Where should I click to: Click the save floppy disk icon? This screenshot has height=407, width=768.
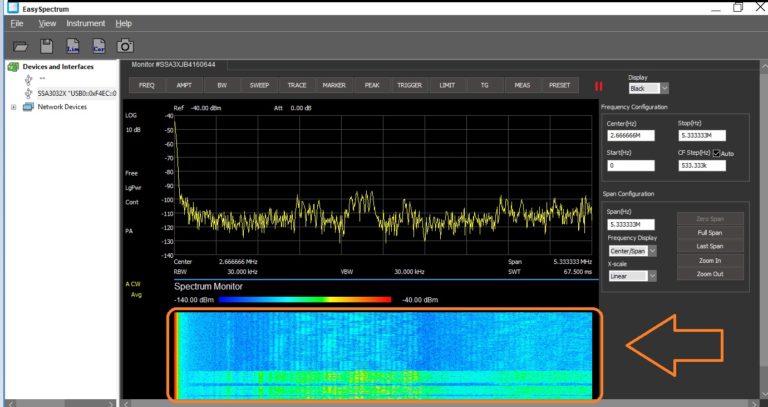(46, 45)
